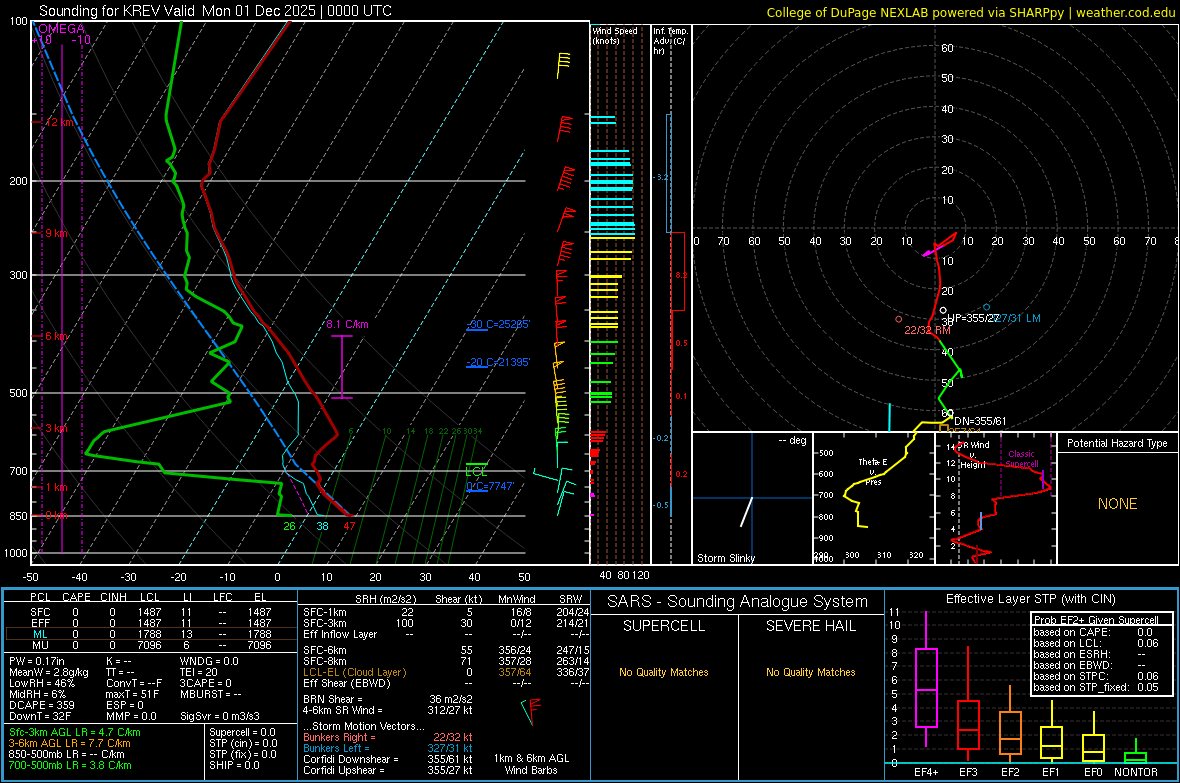
Task: Click the Effective Layer STP (with CIN) title
Action: click(1030, 599)
